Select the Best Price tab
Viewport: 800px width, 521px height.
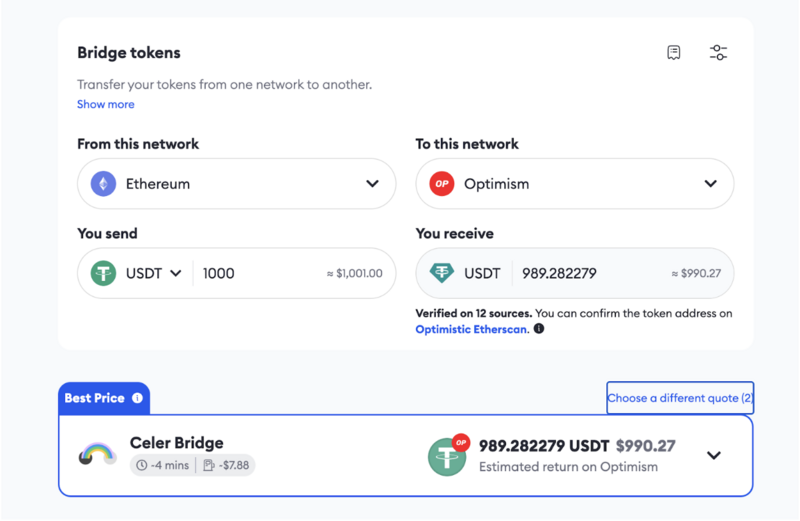pyautogui.click(x=104, y=398)
